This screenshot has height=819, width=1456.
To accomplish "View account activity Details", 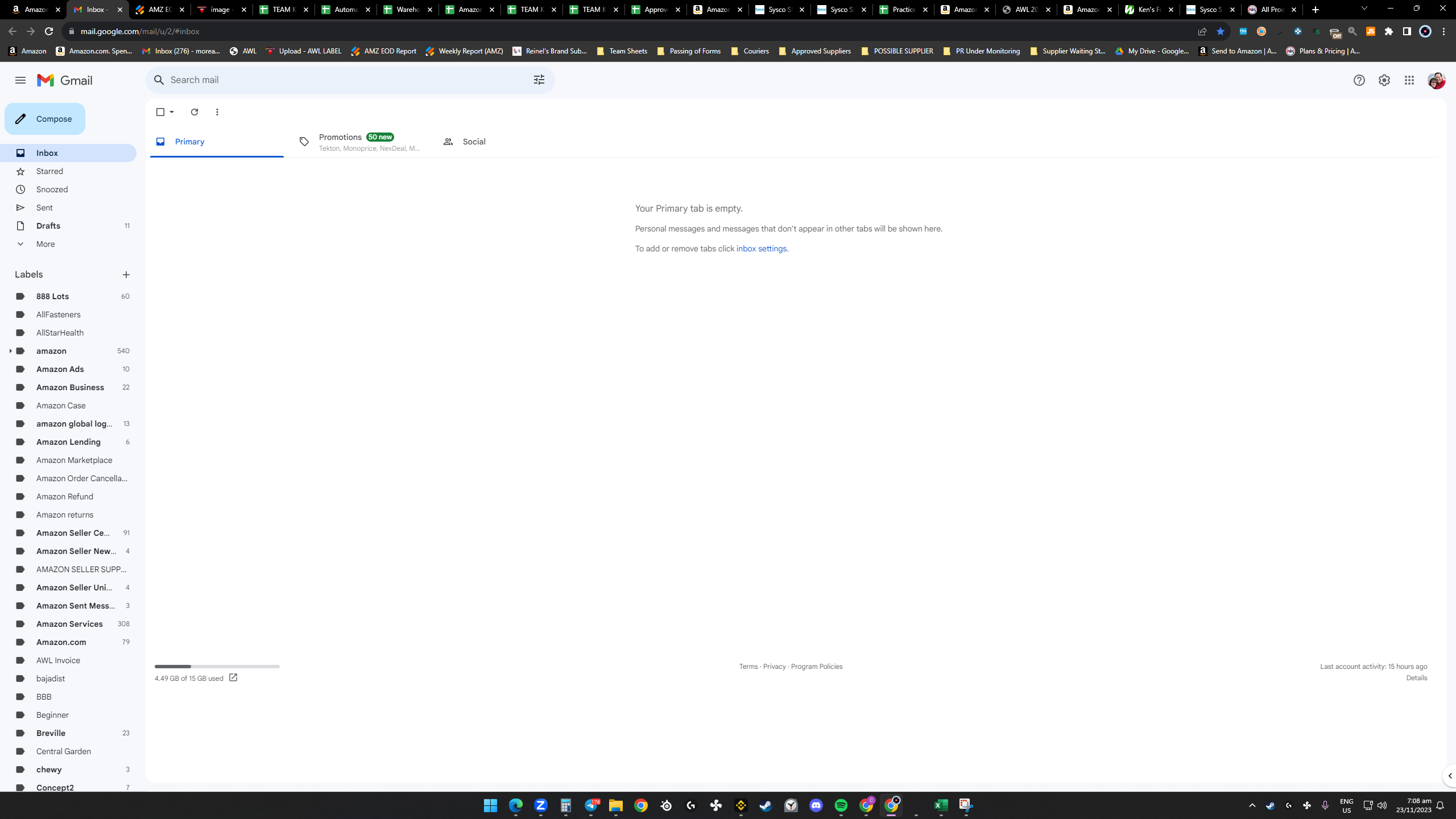I will [x=1417, y=678].
